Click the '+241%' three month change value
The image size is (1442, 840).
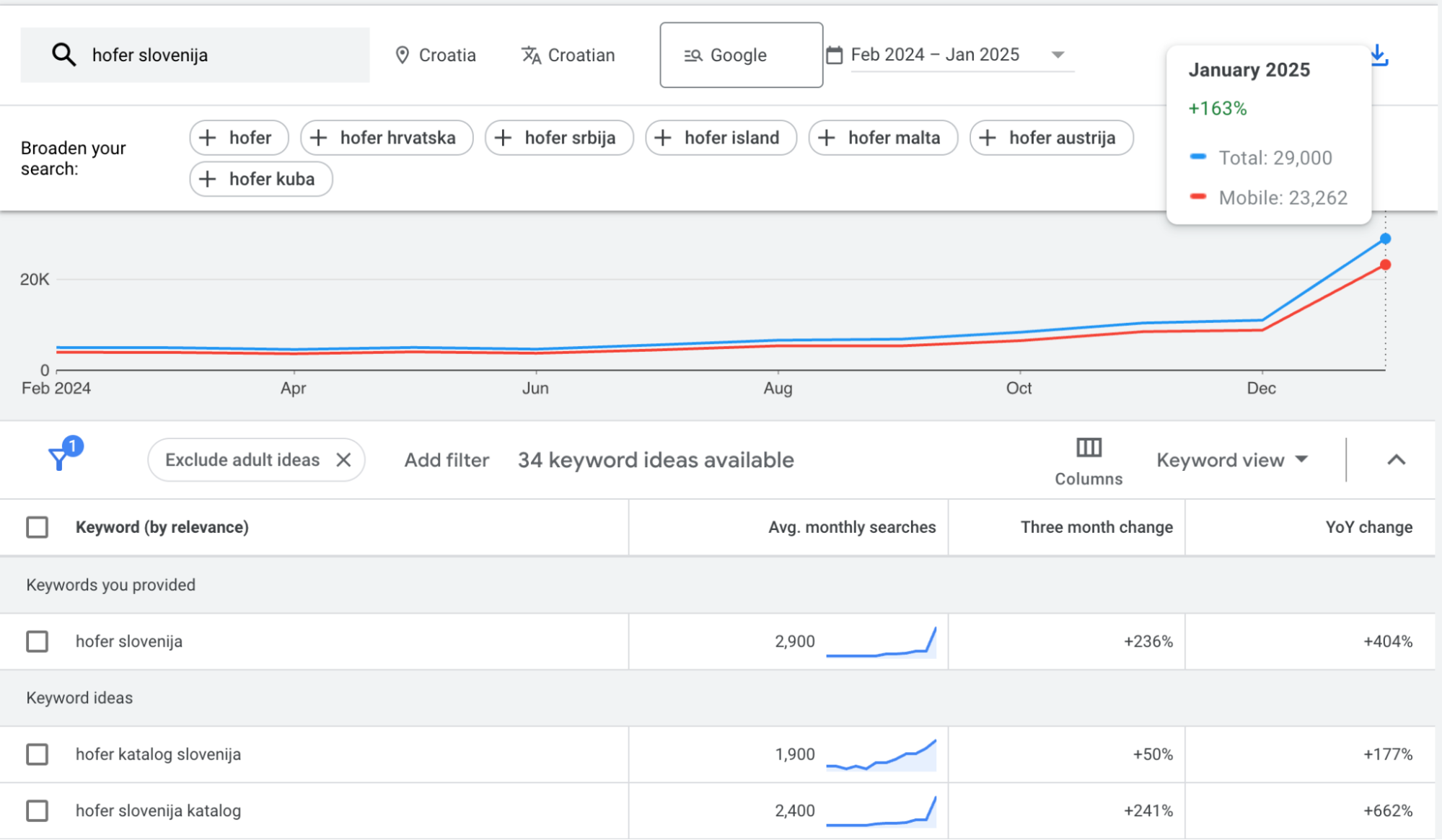coord(1148,810)
